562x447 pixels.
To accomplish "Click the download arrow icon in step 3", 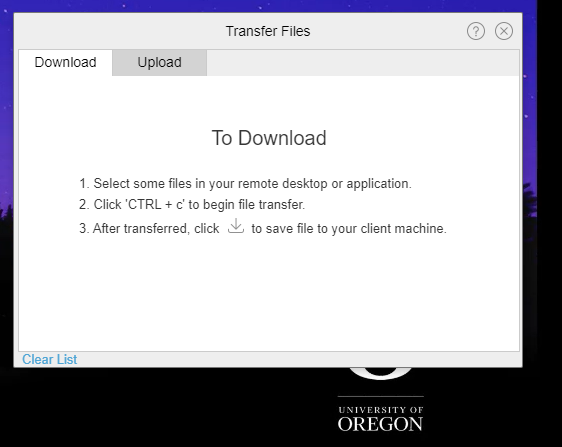I will pyautogui.click(x=236, y=226).
